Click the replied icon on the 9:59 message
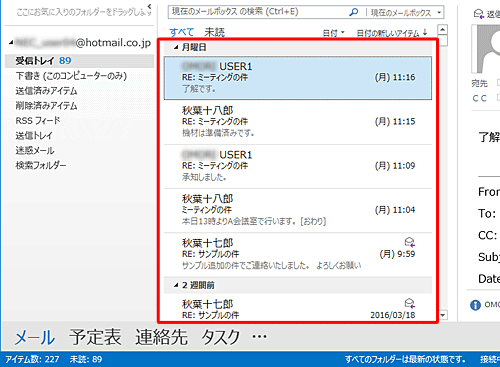The width and height of the screenshot is (500, 367). [x=410, y=242]
